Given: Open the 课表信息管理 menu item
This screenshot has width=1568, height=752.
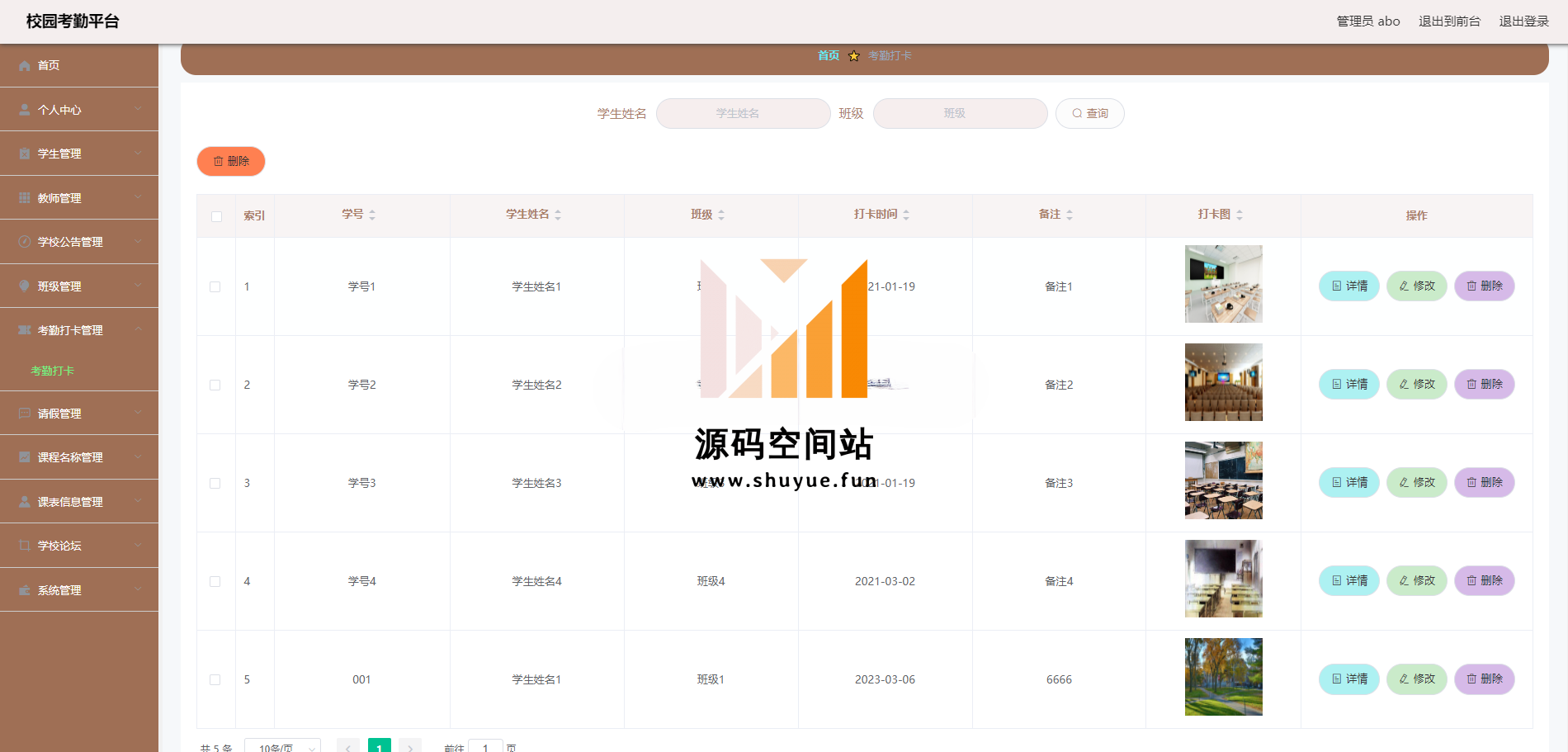Looking at the screenshot, I should [79, 502].
